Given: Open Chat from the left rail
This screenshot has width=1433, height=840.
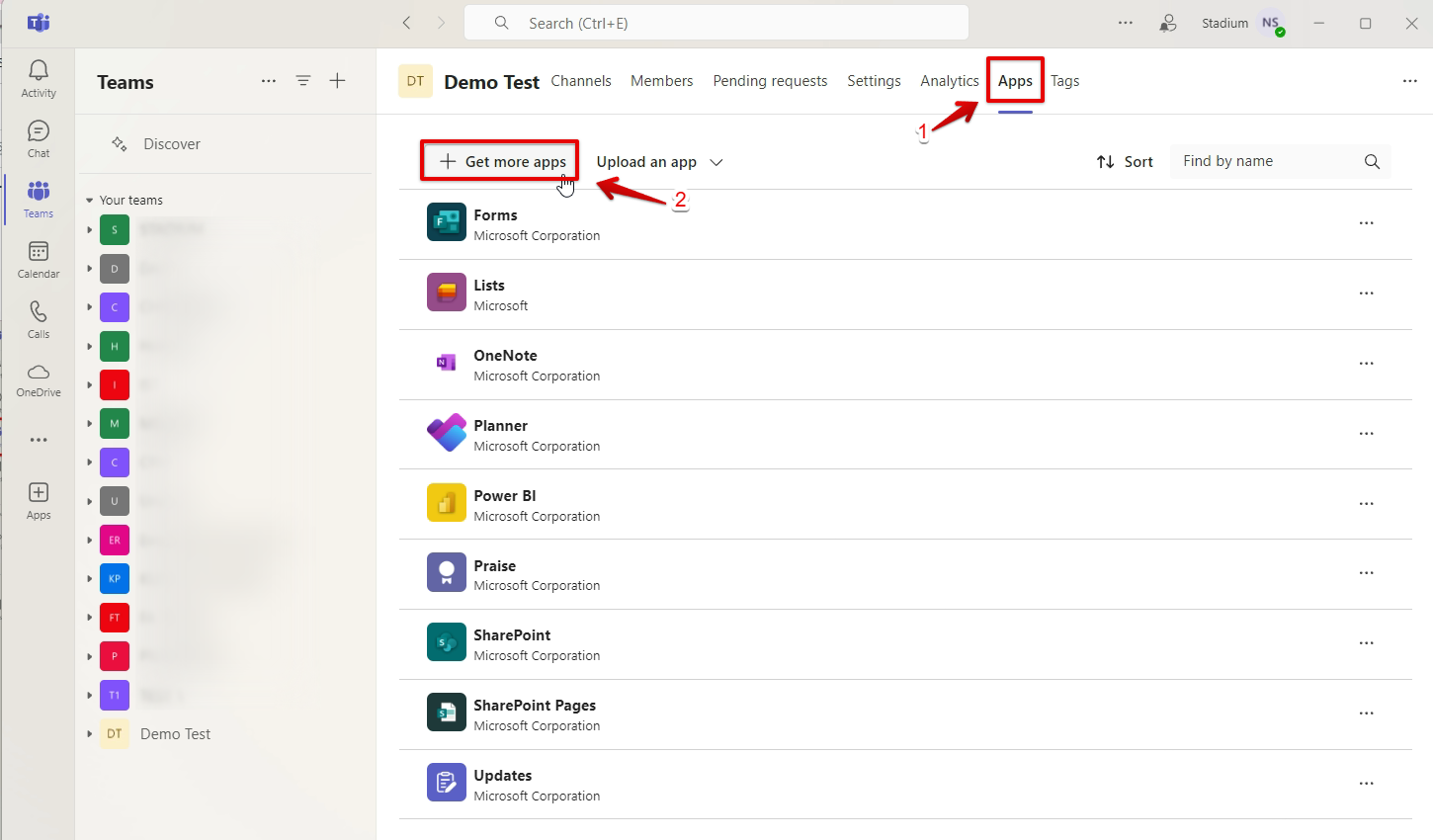Looking at the screenshot, I should (x=39, y=138).
